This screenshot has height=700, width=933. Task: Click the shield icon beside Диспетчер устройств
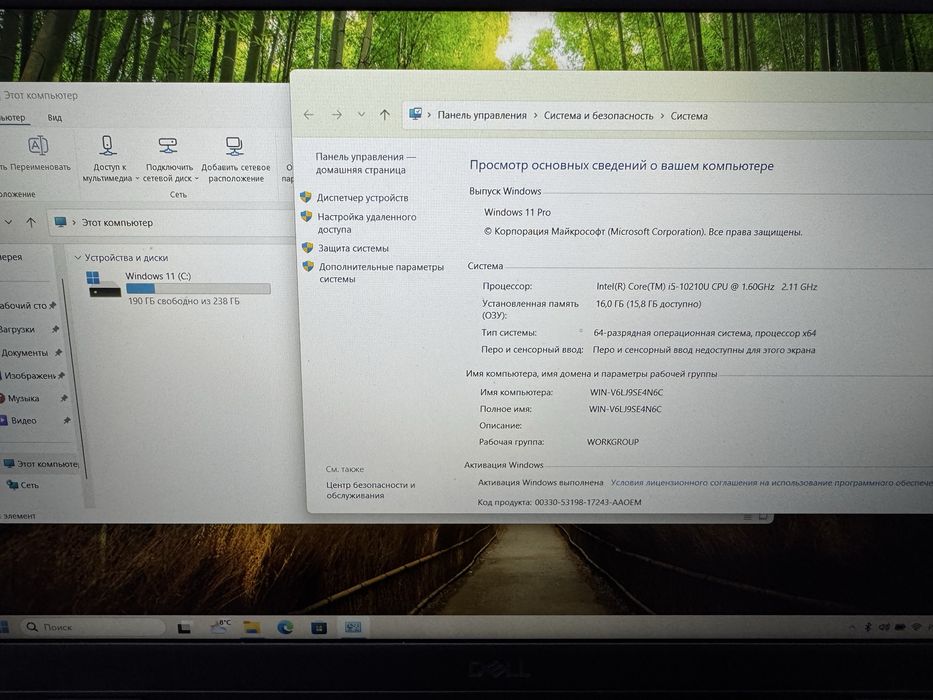306,197
